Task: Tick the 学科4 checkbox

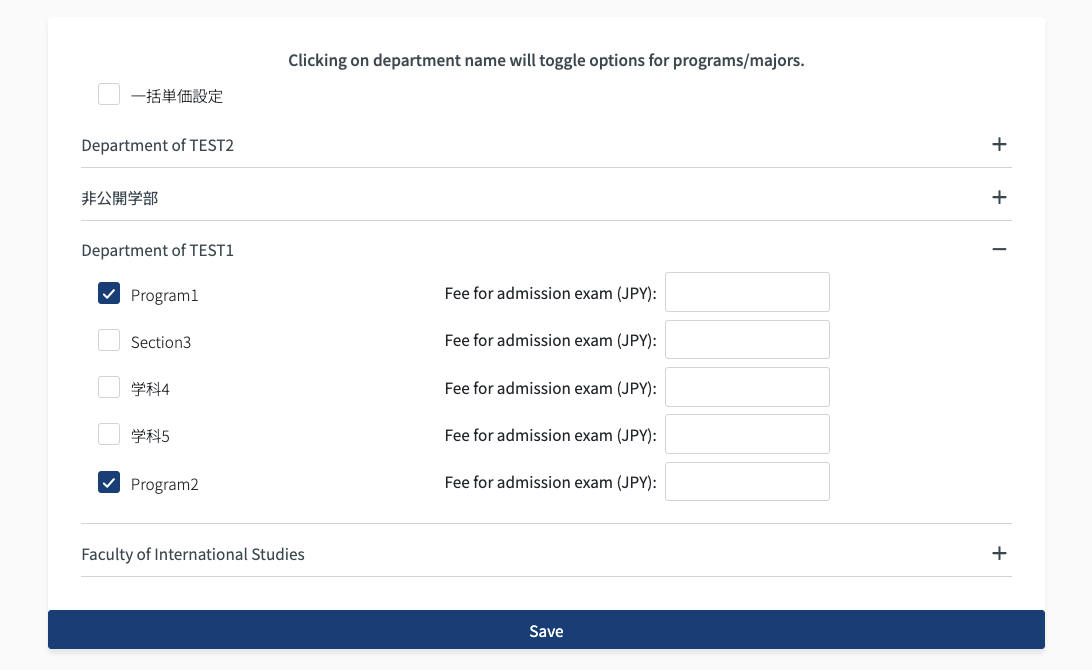Action: [109, 387]
